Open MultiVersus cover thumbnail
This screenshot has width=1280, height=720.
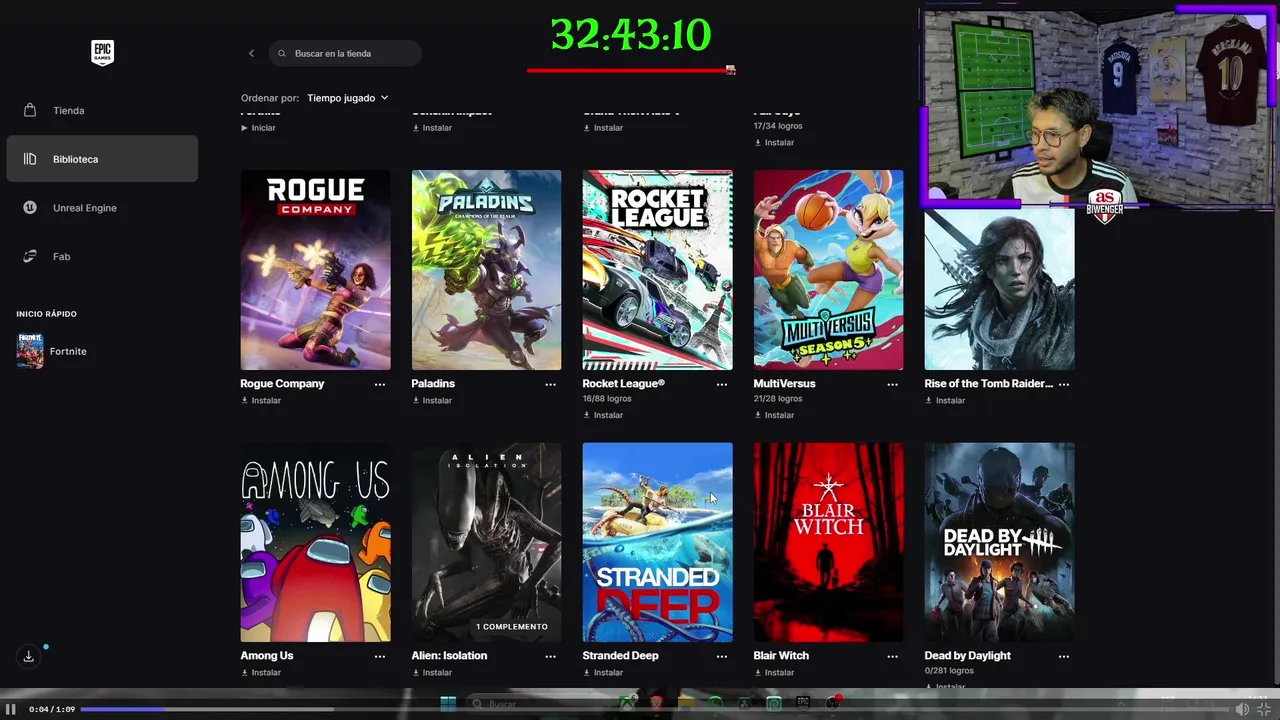coord(828,270)
